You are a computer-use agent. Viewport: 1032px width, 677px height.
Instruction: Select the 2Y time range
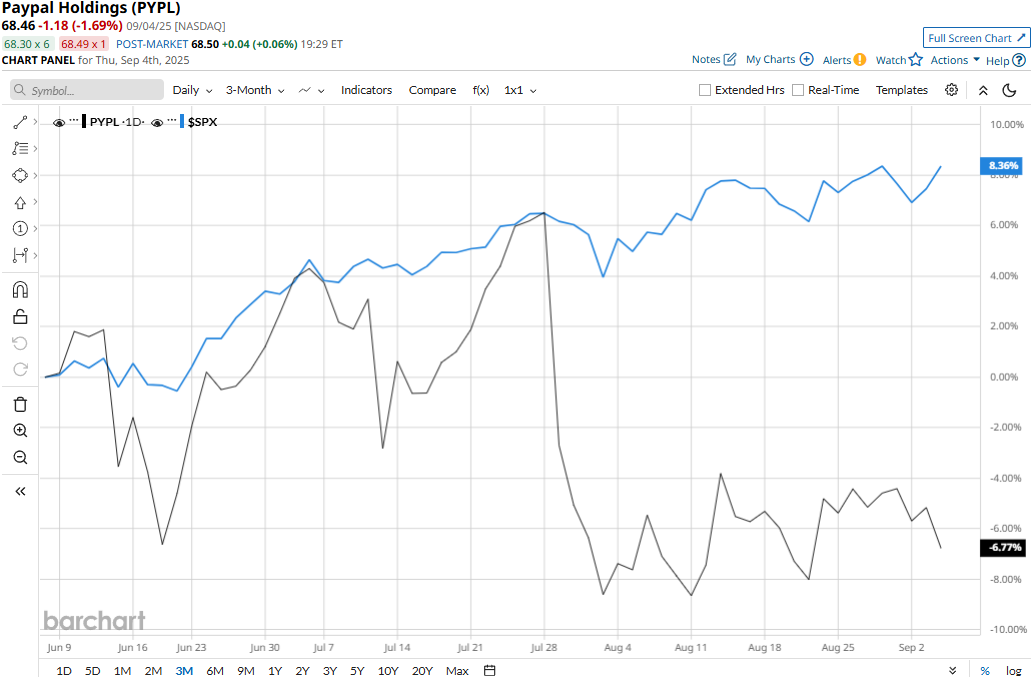[302, 670]
